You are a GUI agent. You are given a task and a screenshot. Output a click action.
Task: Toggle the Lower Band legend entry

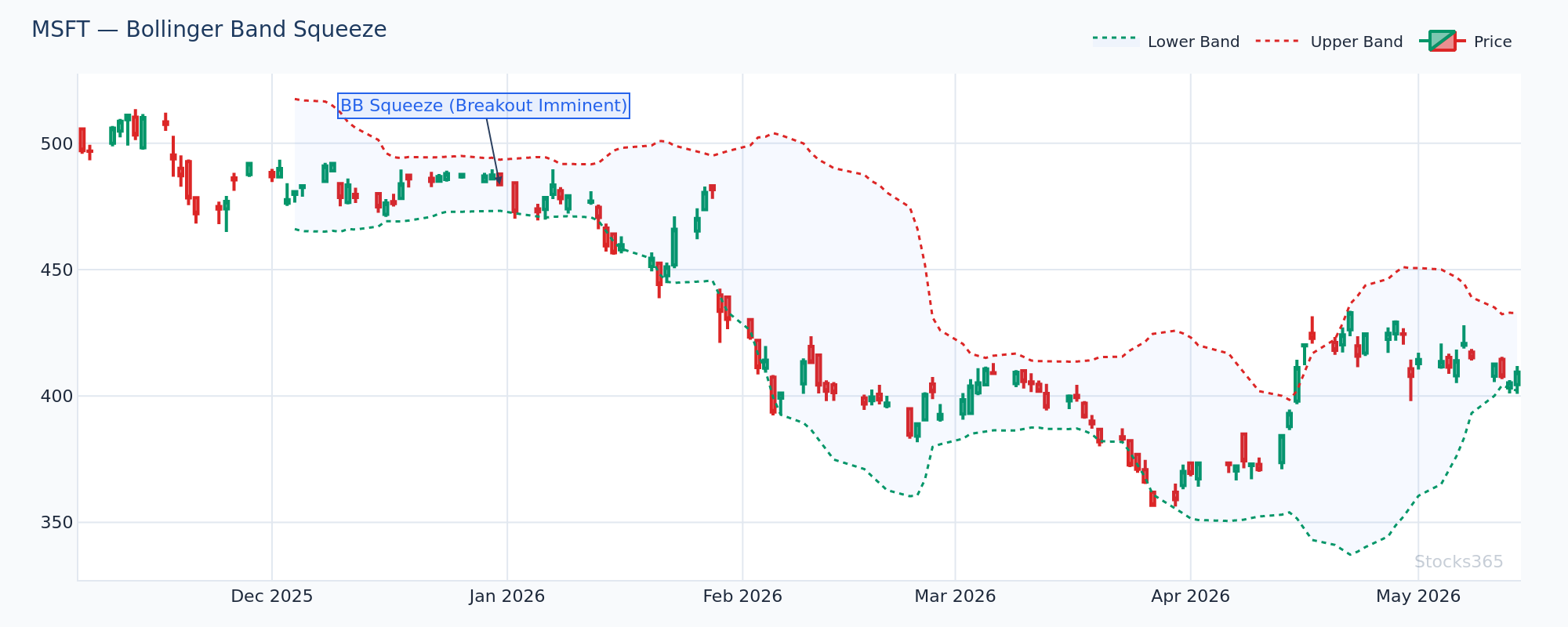tap(1167, 42)
